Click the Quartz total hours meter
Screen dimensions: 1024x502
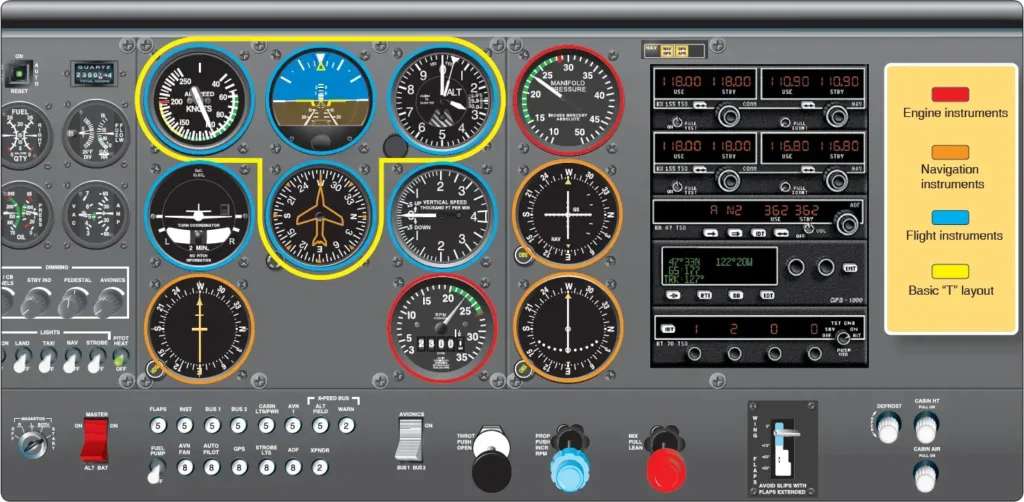click(x=94, y=73)
